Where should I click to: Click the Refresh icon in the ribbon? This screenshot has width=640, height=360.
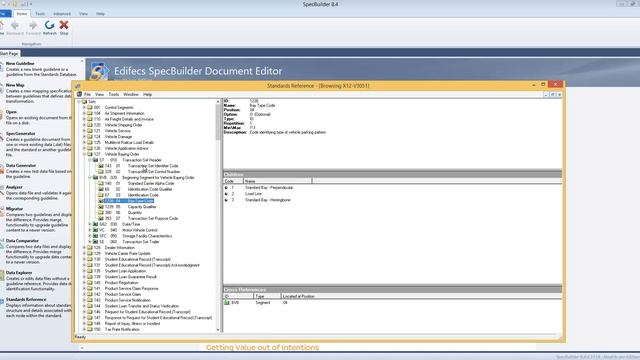click(x=49, y=25)
